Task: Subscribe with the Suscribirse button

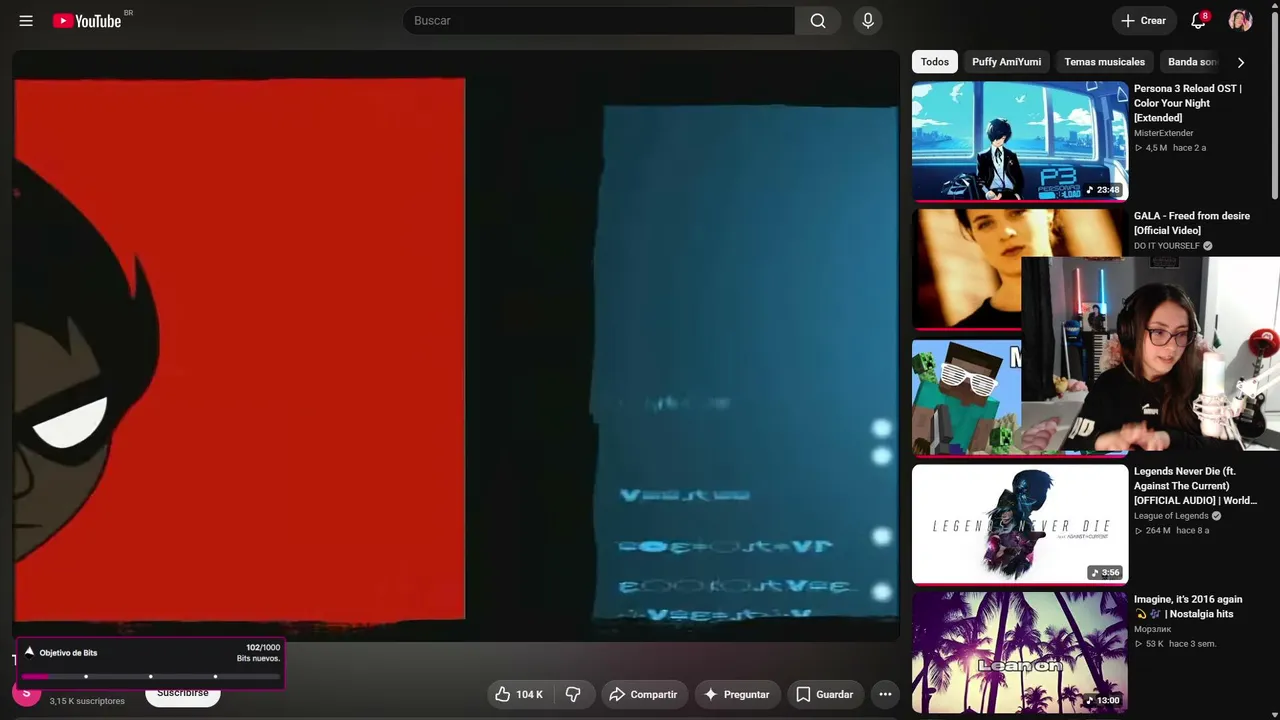Action: (183, 693)
